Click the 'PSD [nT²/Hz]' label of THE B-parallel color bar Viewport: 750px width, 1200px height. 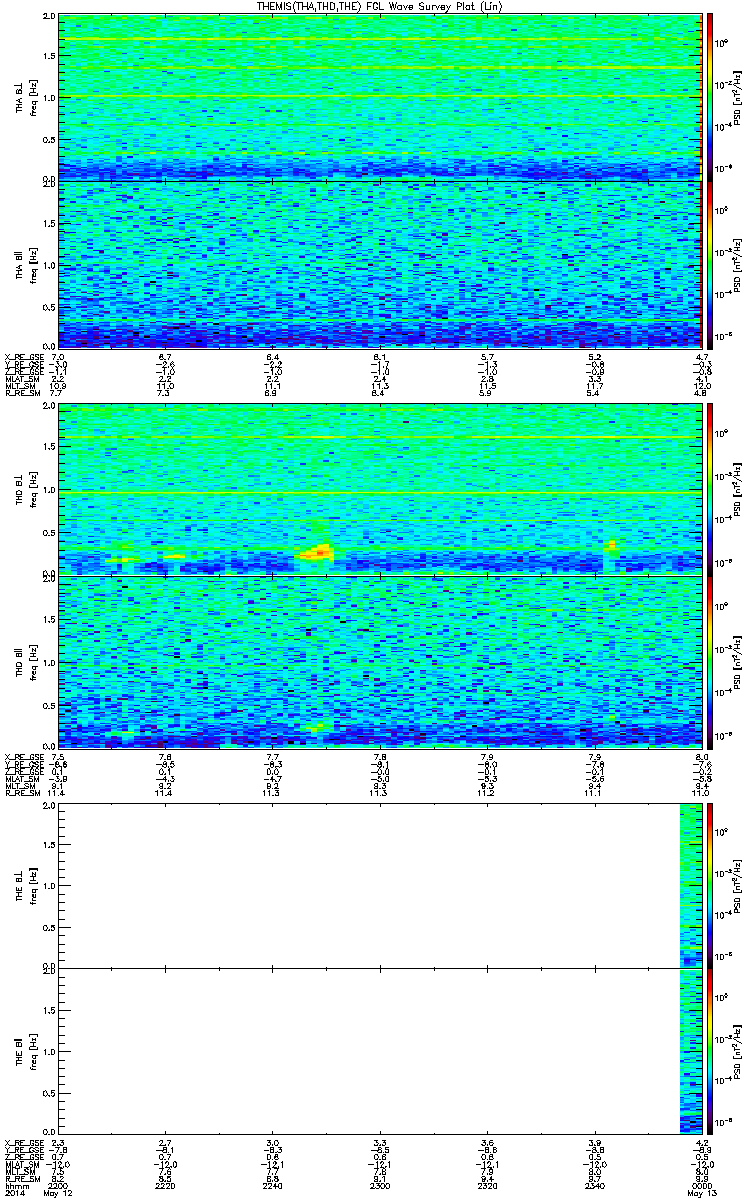737,1050
